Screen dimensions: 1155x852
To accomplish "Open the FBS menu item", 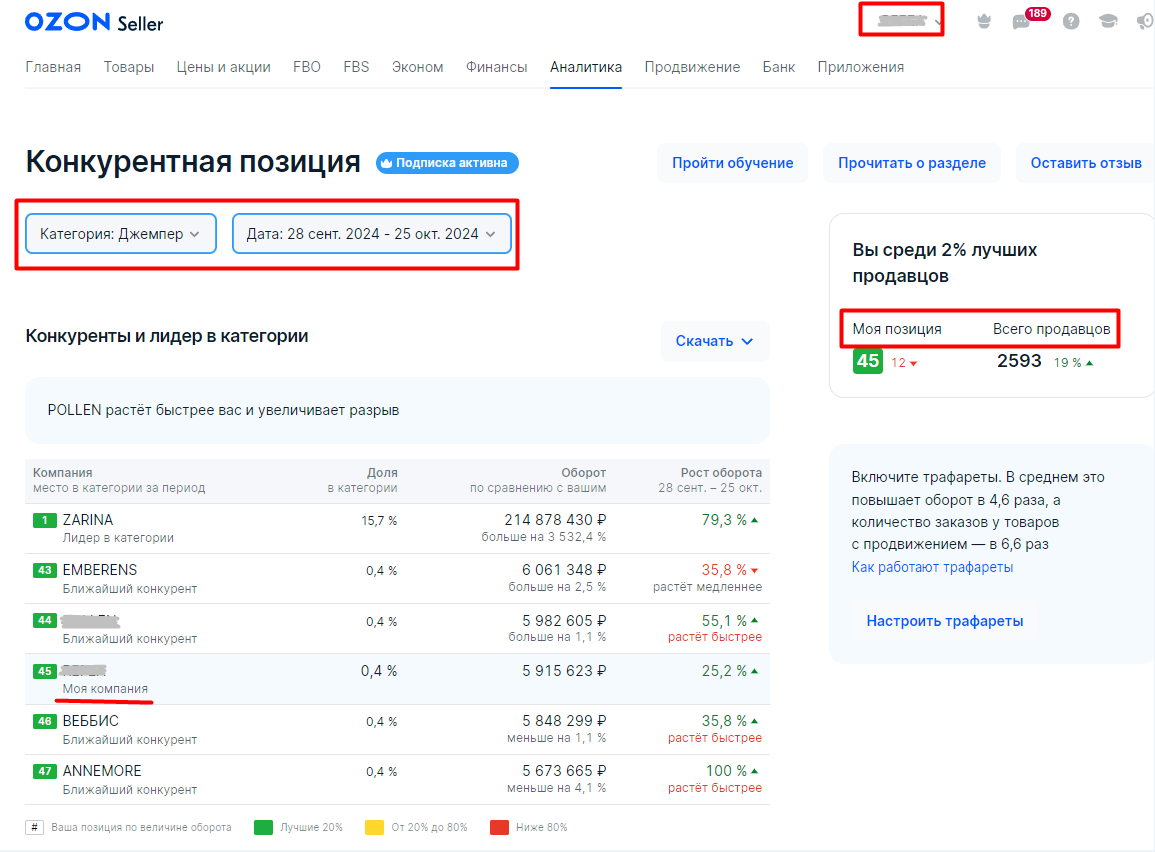I will tap(356, 67).
